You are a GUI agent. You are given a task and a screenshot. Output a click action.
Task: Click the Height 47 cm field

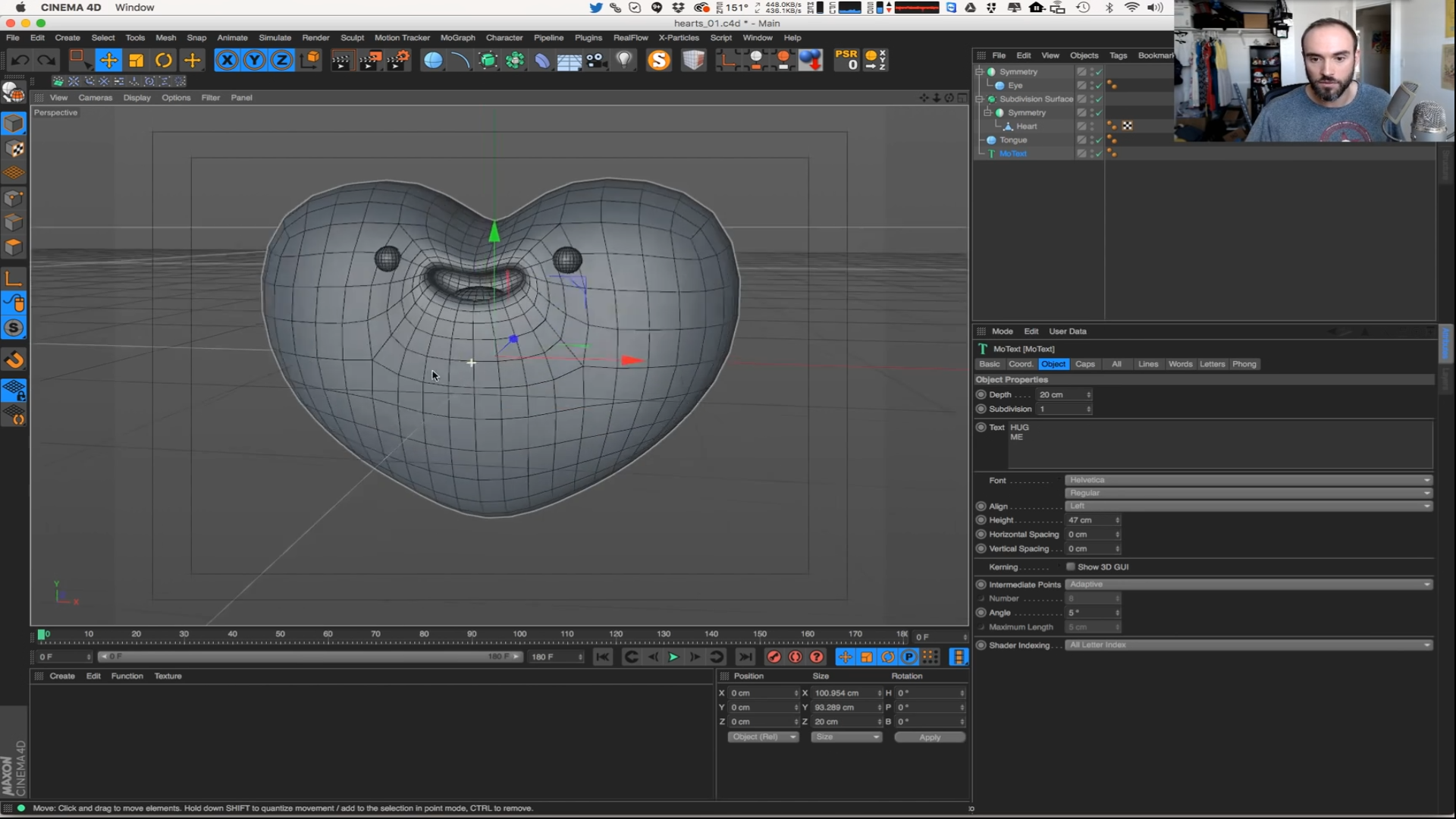pos(1093,521)
